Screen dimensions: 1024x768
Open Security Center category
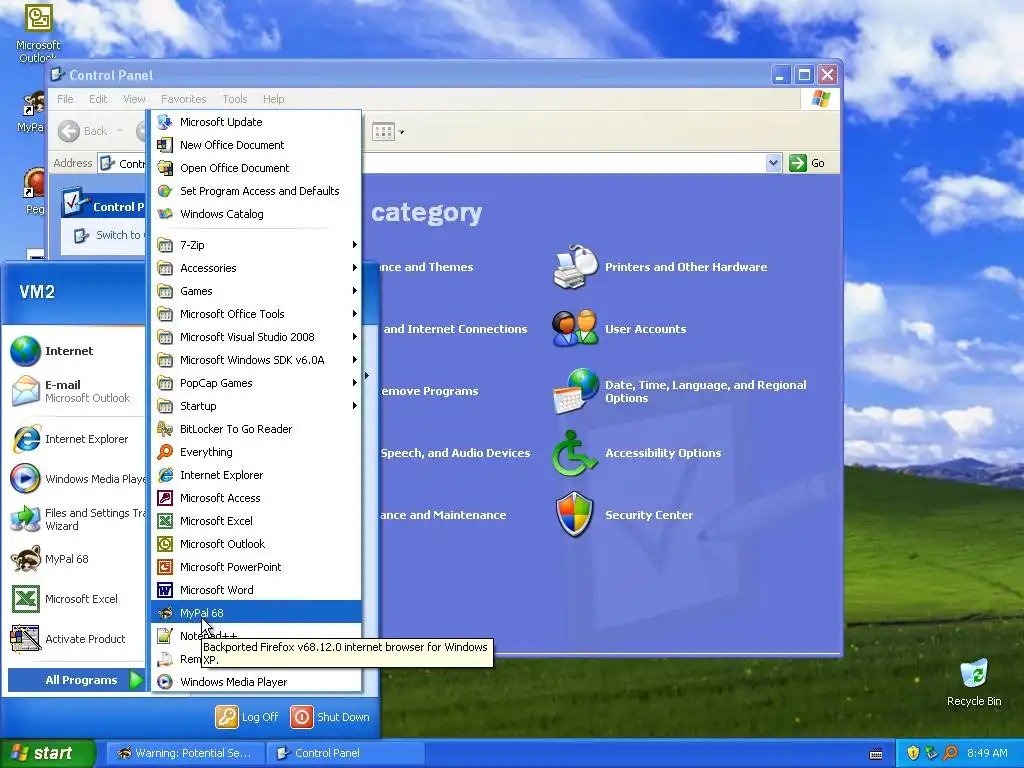[x=648, y=515]
